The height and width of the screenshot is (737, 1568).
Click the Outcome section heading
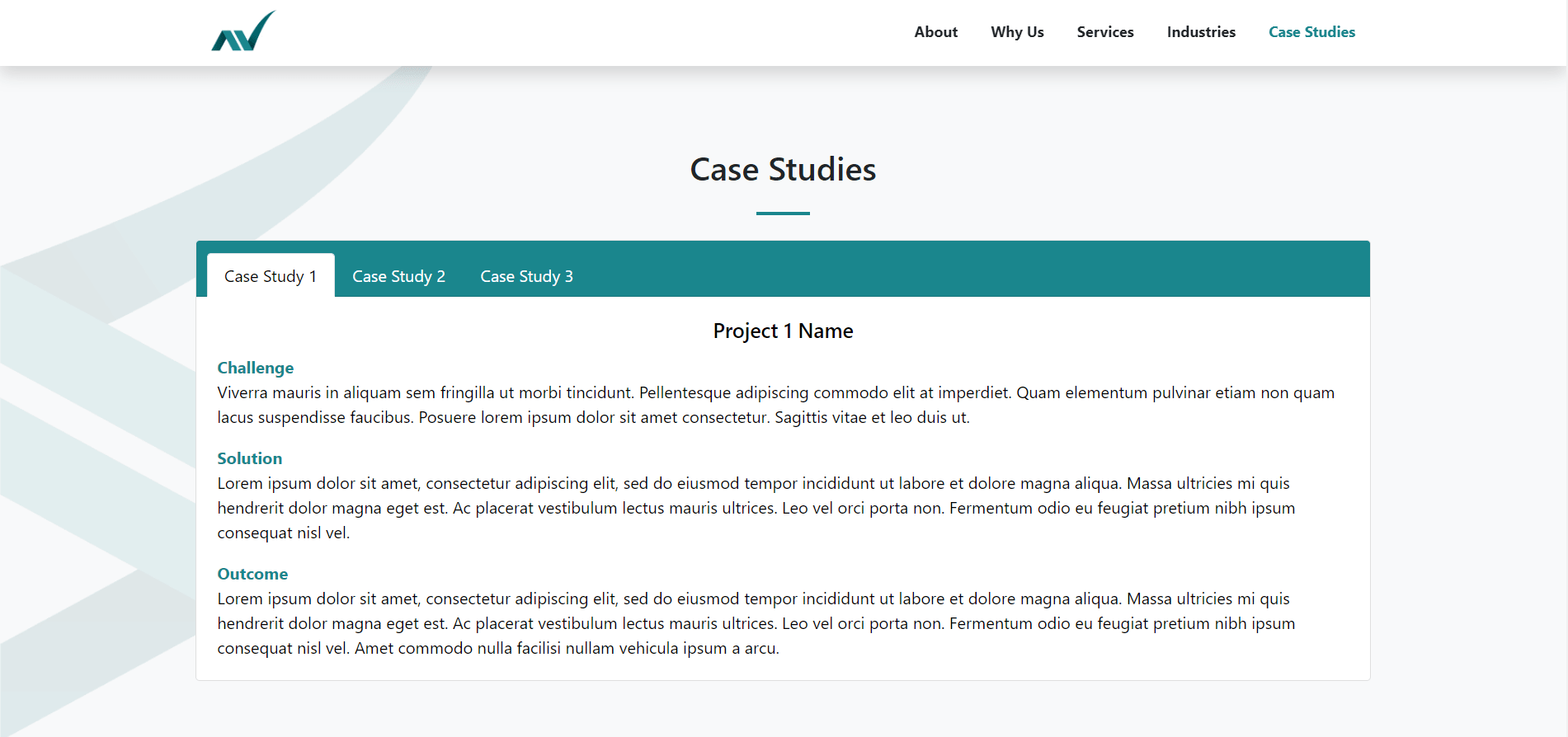pyautogui.click(x=252, y=574)
